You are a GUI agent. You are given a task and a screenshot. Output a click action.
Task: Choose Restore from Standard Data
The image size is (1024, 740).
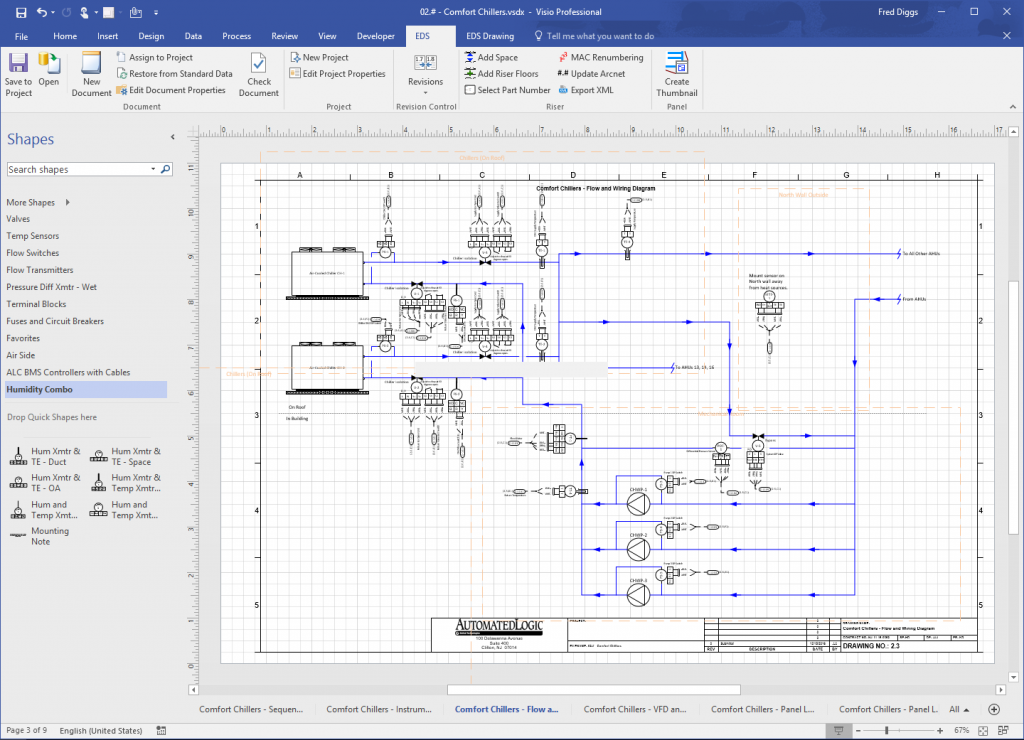[174, 74]
